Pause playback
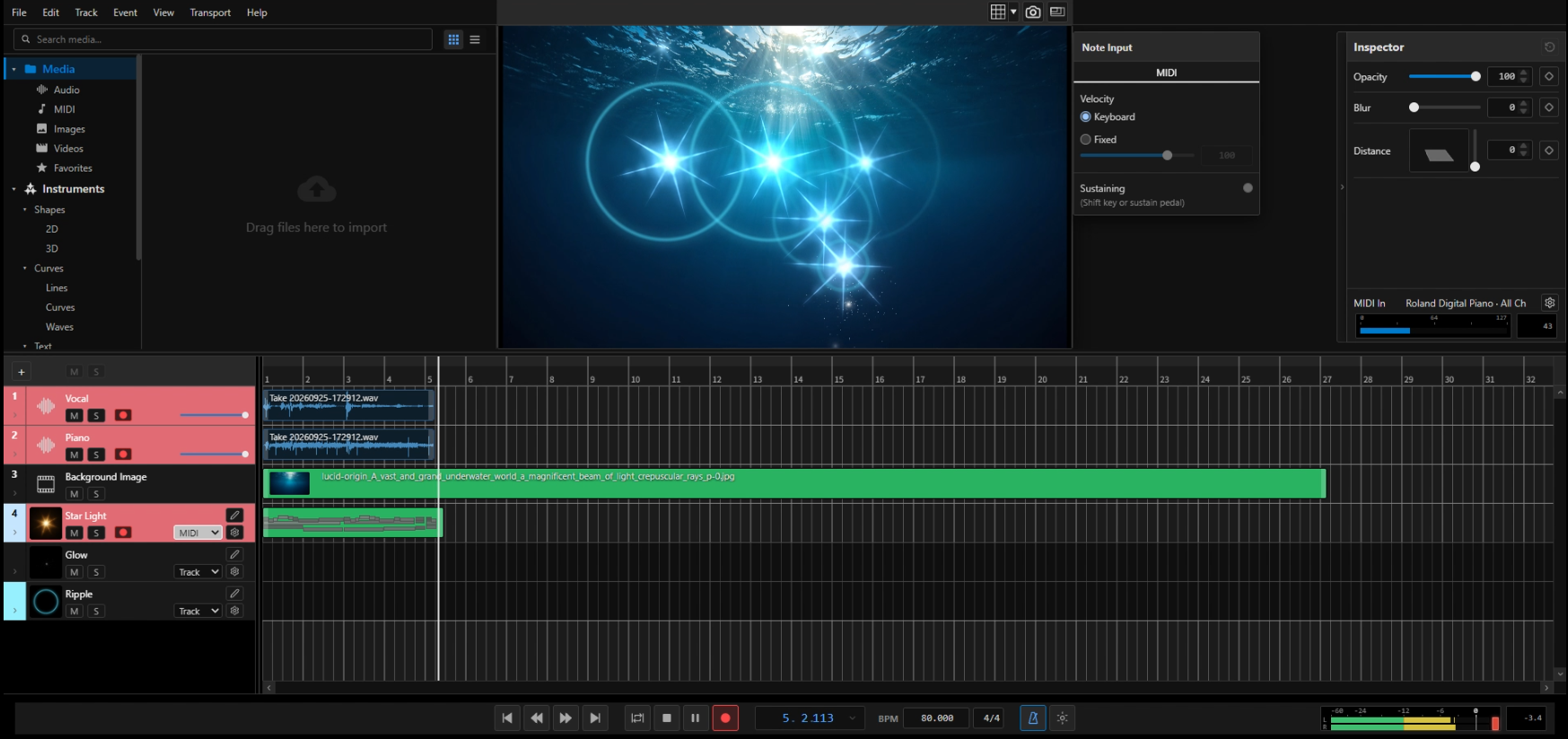The image size is (1568, 739). 695,717
